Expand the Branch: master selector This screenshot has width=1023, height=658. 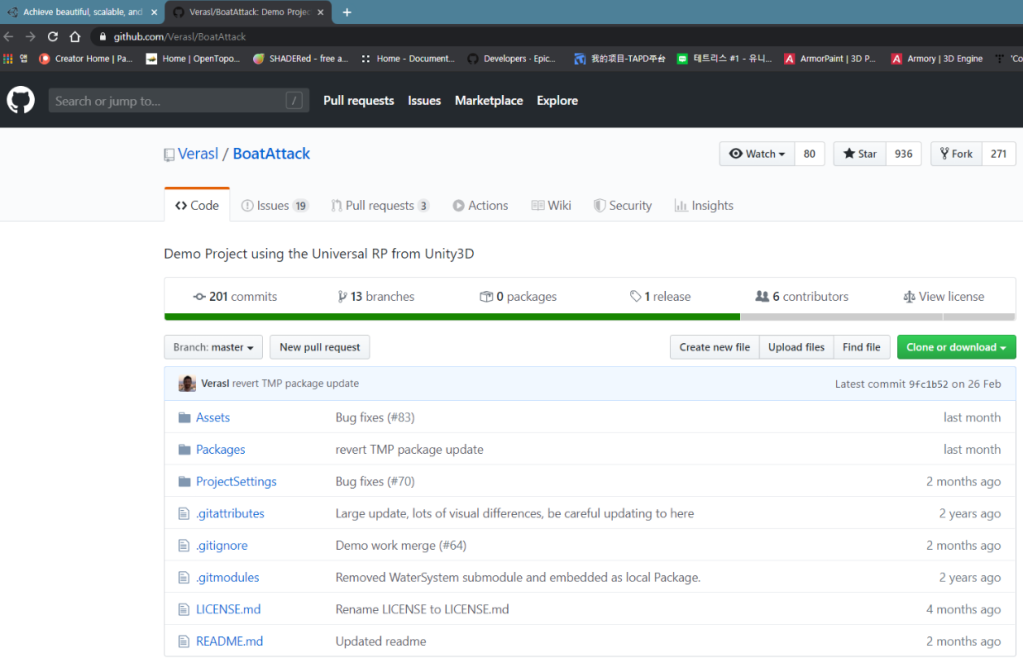(213, 347)
